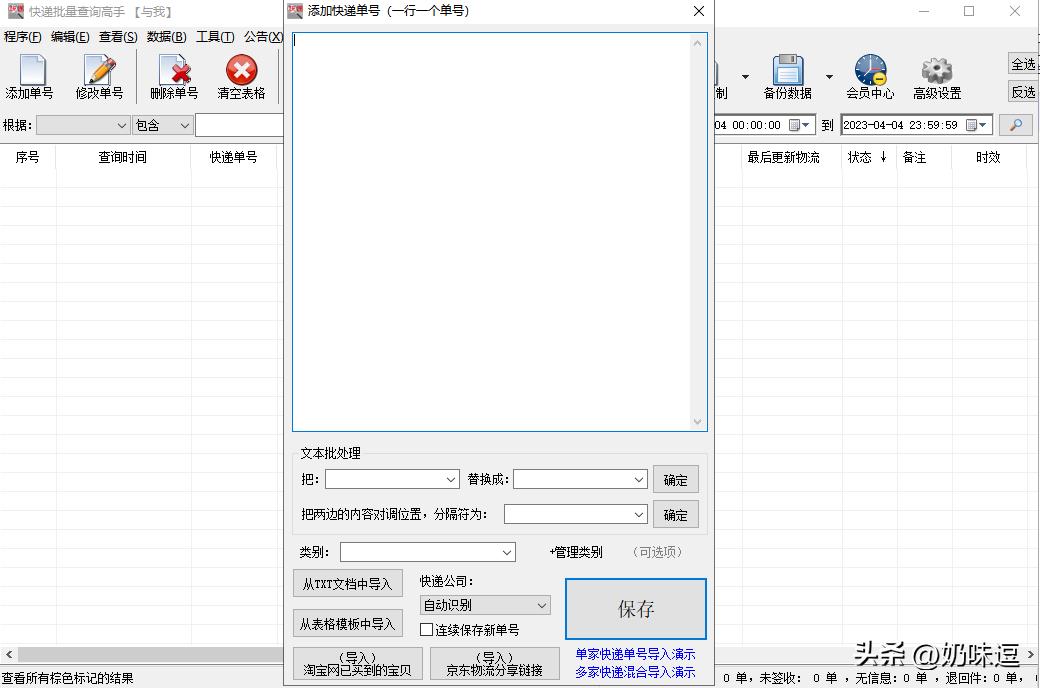This screenshot has height=688, width=1040.
Task: Click the magnifier search icon
Action: coord(1019,125)
